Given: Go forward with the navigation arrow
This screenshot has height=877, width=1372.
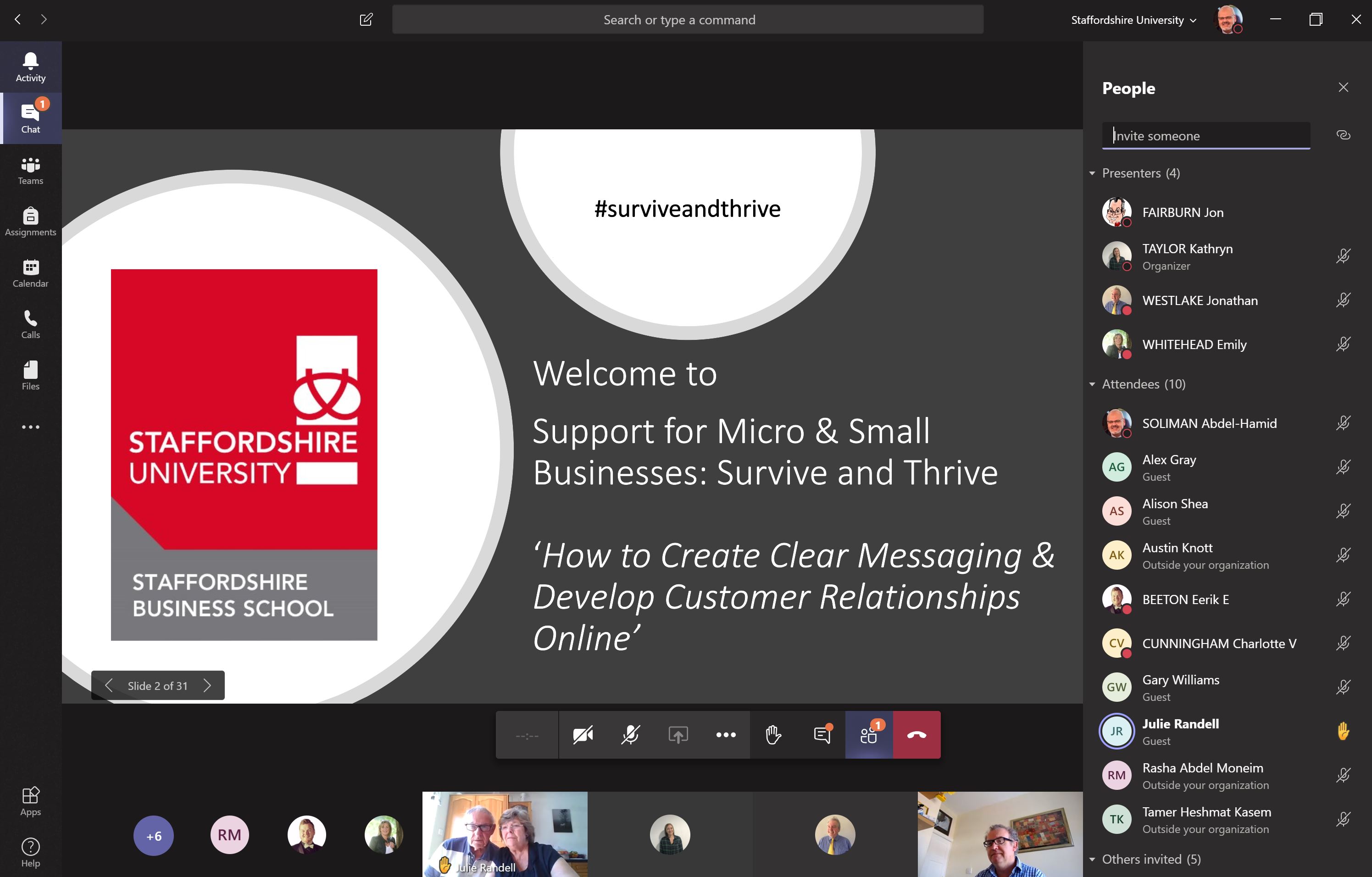Looking at the screenshot, I should click(44, 19).
